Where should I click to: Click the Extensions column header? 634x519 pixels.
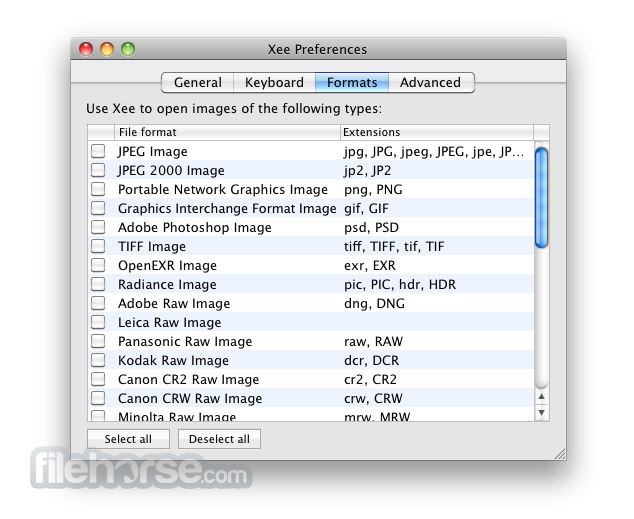437,132
